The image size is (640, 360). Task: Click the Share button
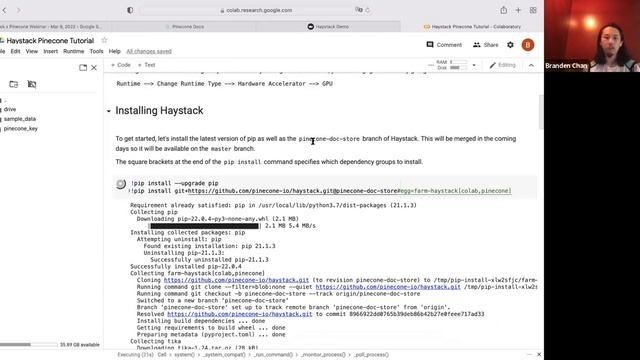[x=485, y=45]
